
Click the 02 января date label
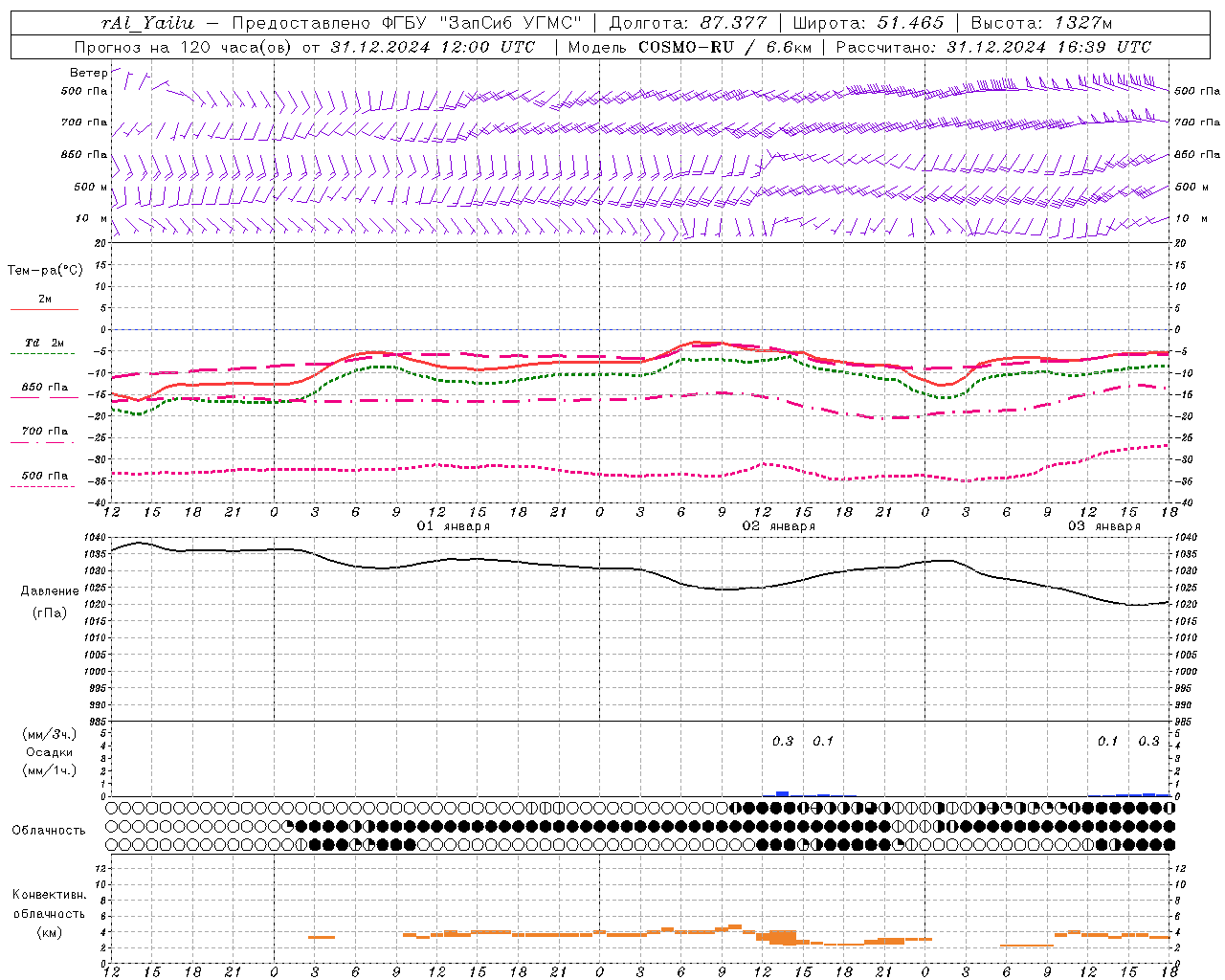click(x=779, y=526)
